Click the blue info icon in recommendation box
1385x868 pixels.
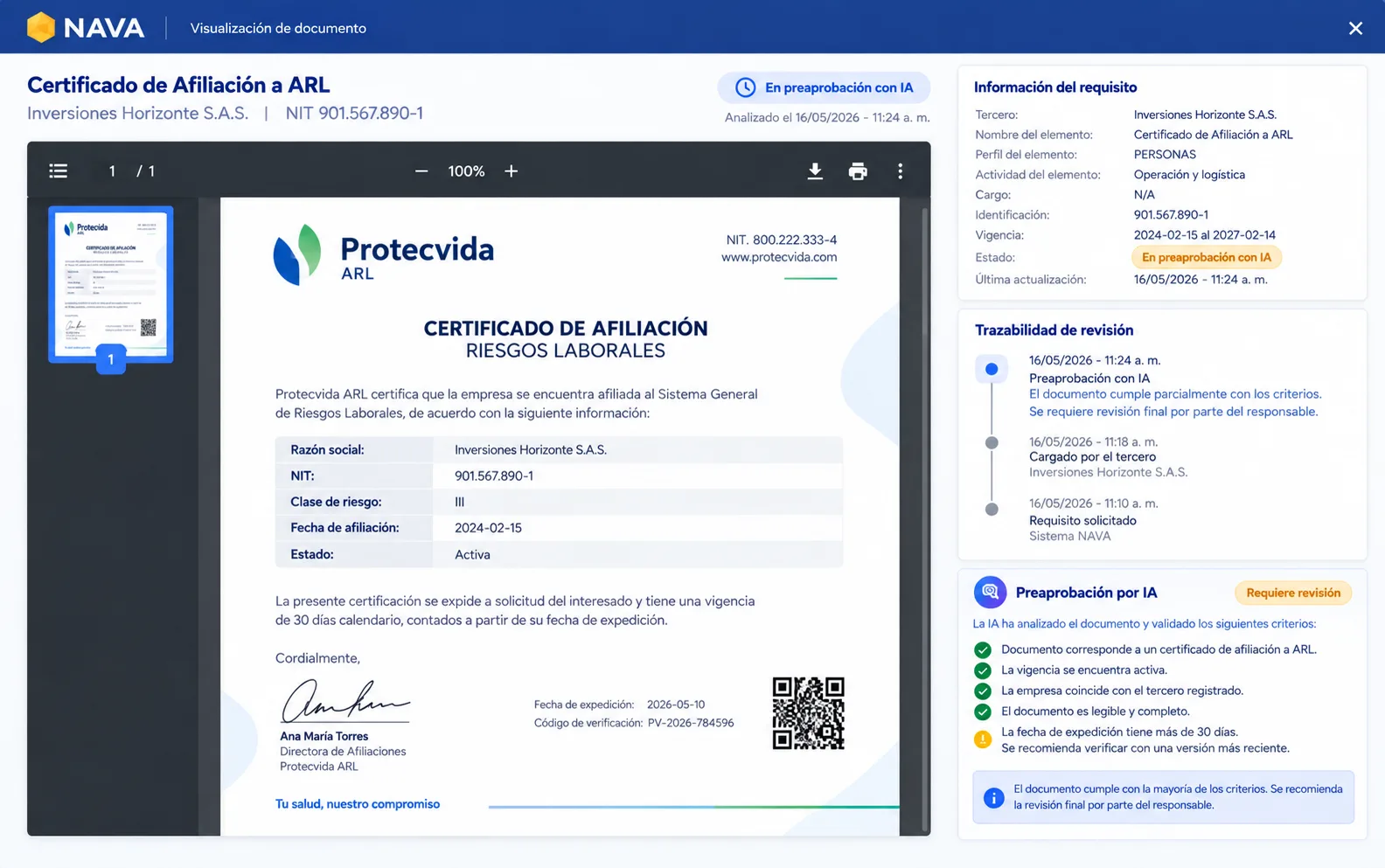pos(993,797)
